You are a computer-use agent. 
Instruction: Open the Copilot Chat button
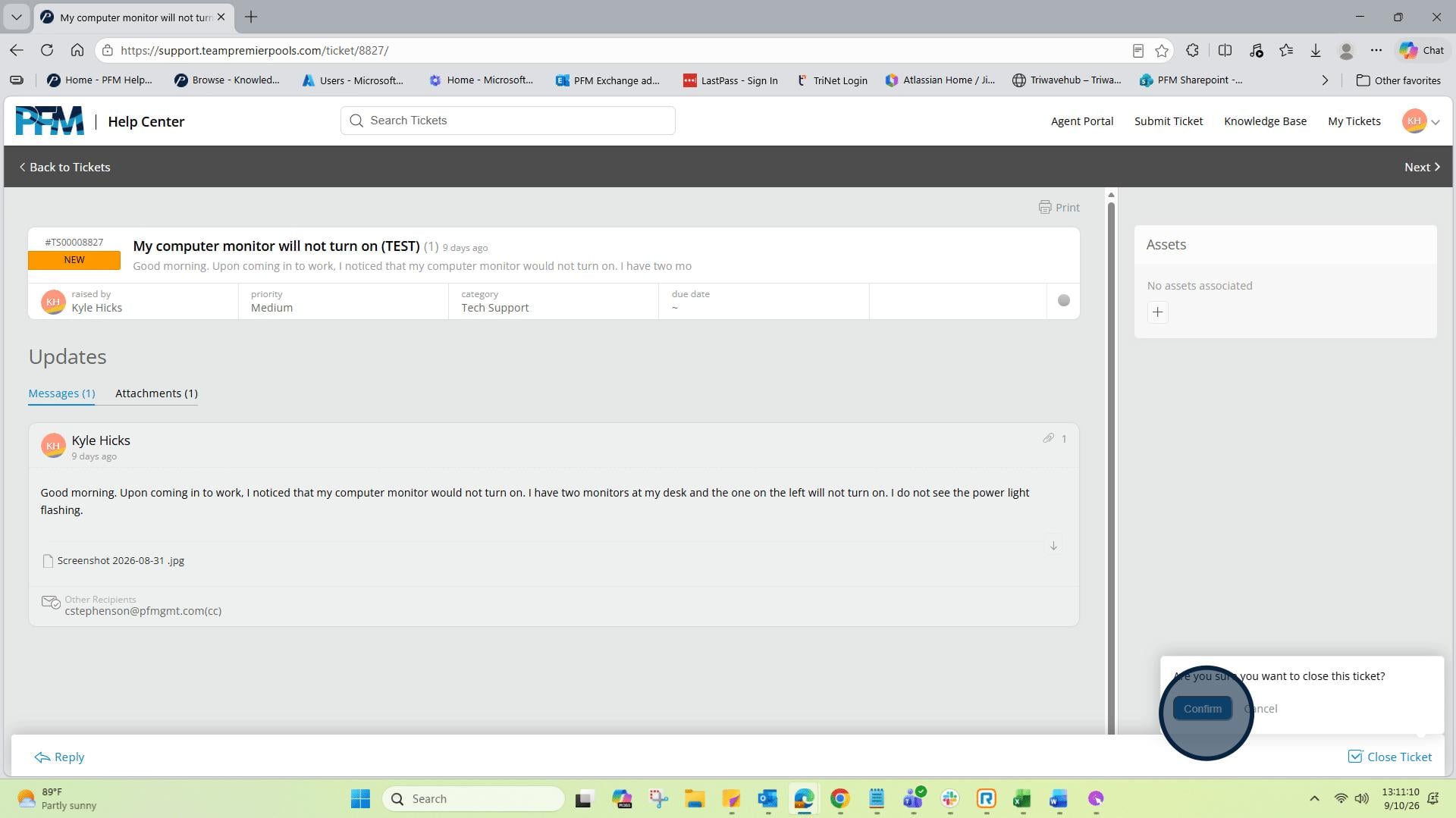(x=1422, y=50)
